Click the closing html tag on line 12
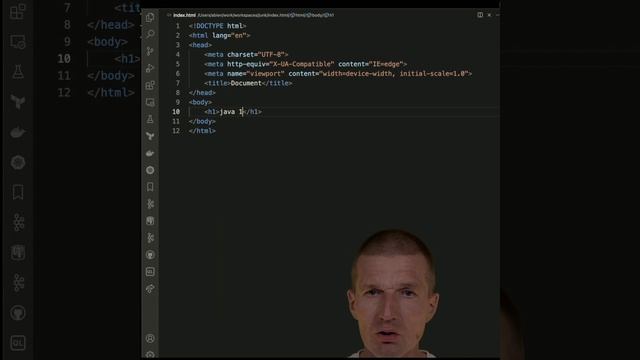Image resolution: width=640 pixels, height=360 pixels. 202,131
